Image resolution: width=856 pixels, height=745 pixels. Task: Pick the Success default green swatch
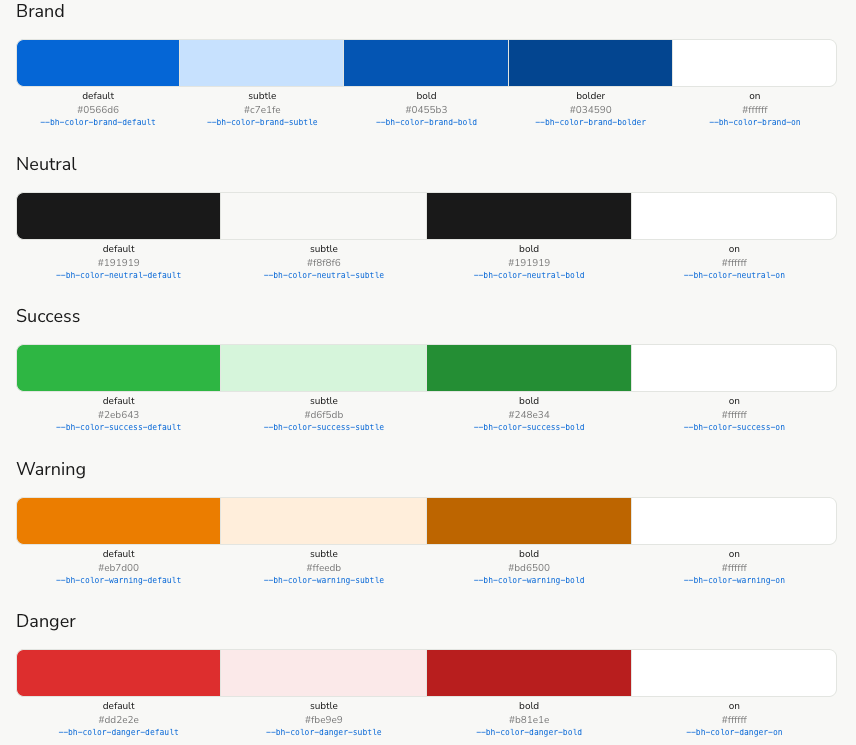point(118,368)
